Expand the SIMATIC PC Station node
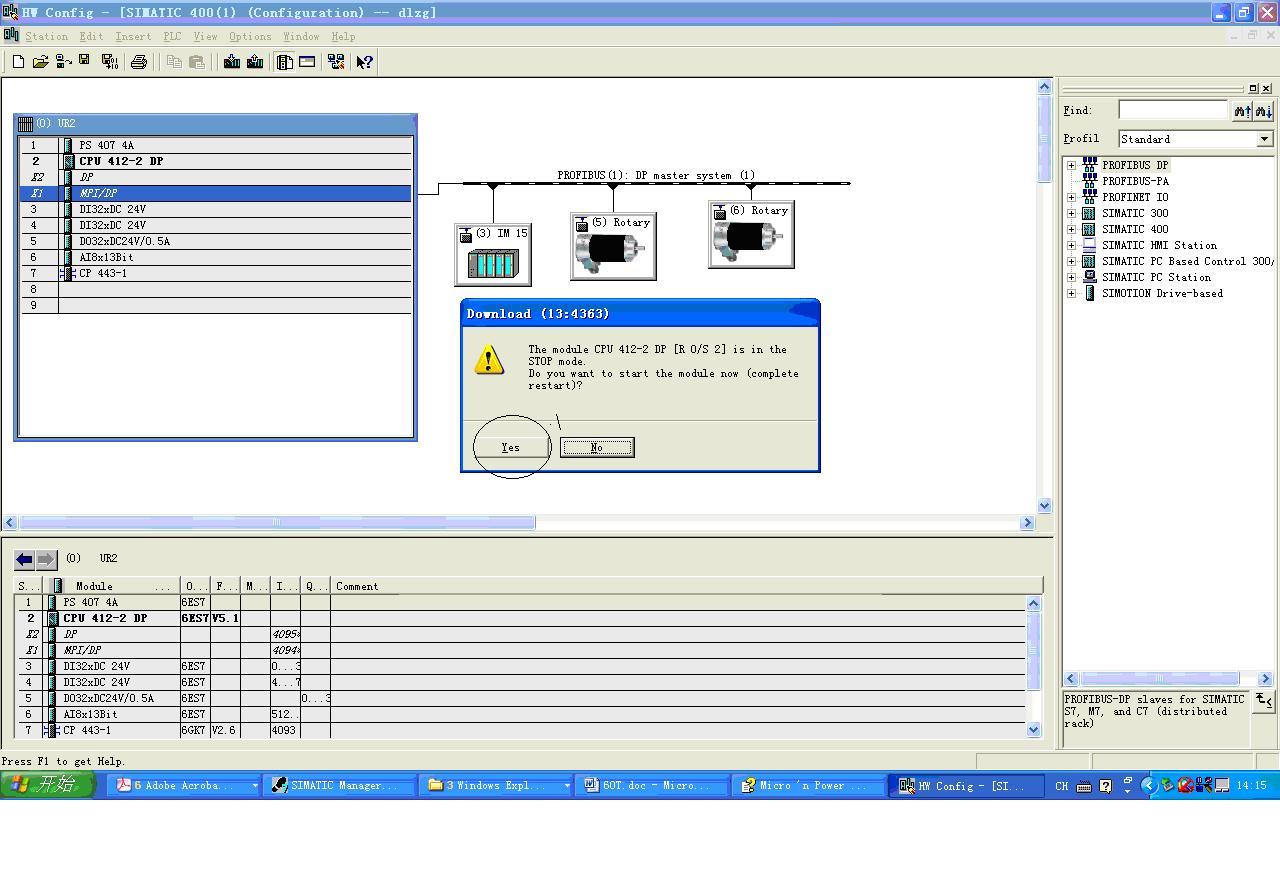The height and width of the screenshot is (889, 1280). click(1071, 277)
